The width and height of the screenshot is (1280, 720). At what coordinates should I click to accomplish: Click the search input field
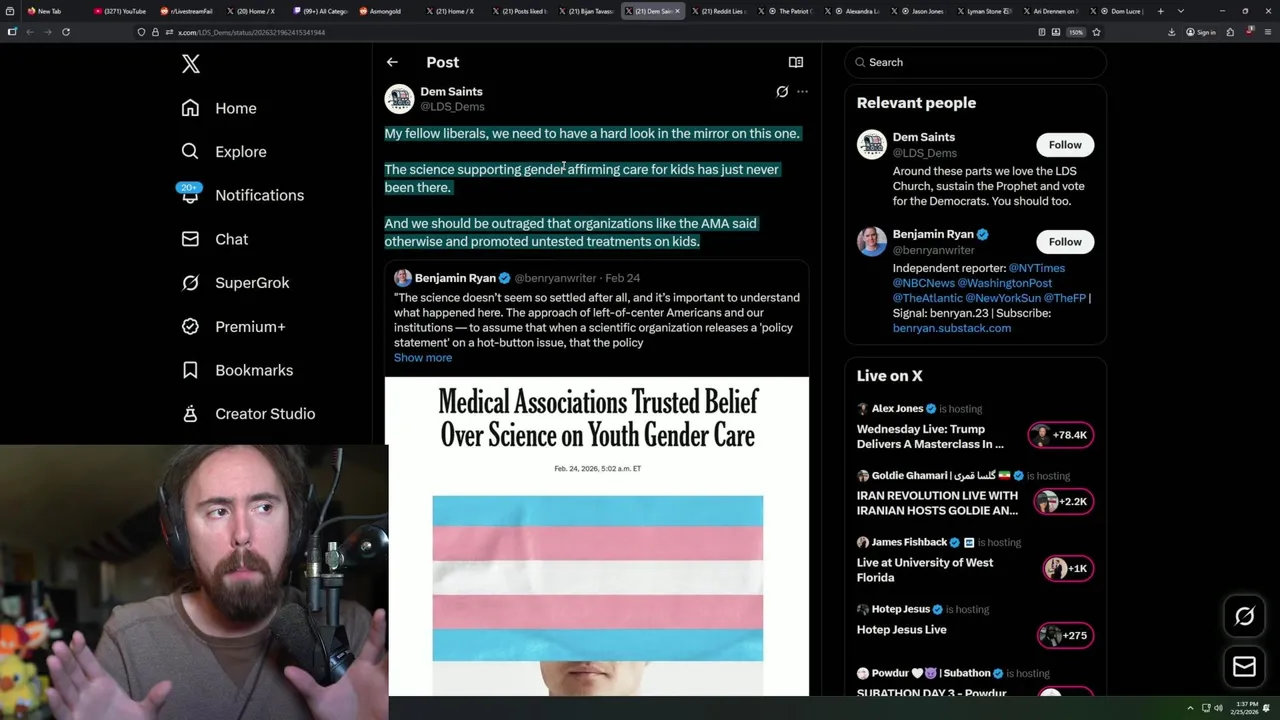[x=976, y=62]
